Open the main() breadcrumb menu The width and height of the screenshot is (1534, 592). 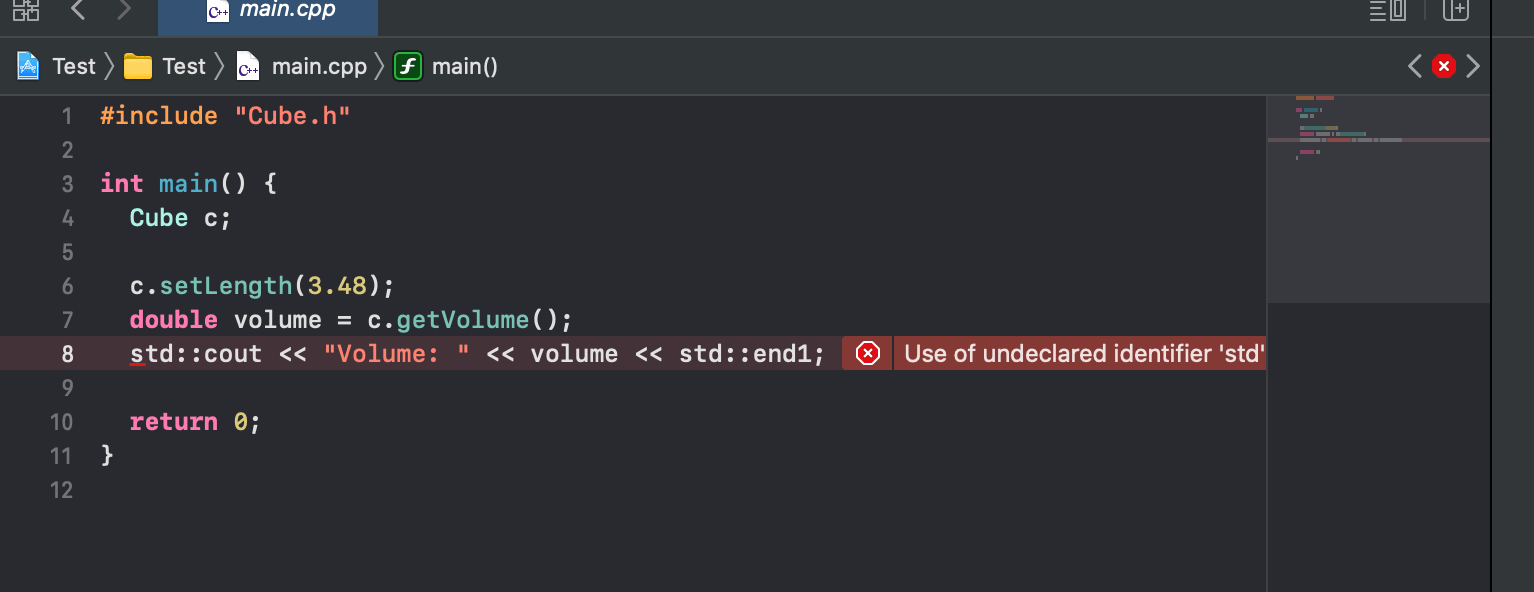pyautogui.click(x=463, y=65)
